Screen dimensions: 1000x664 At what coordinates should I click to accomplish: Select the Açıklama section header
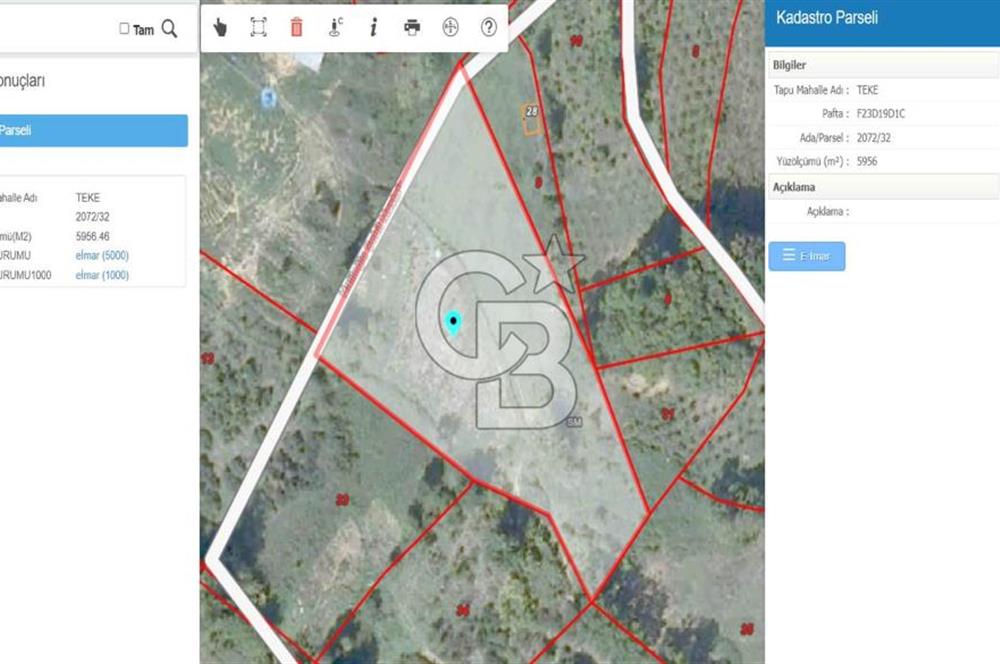pos(883,187)
